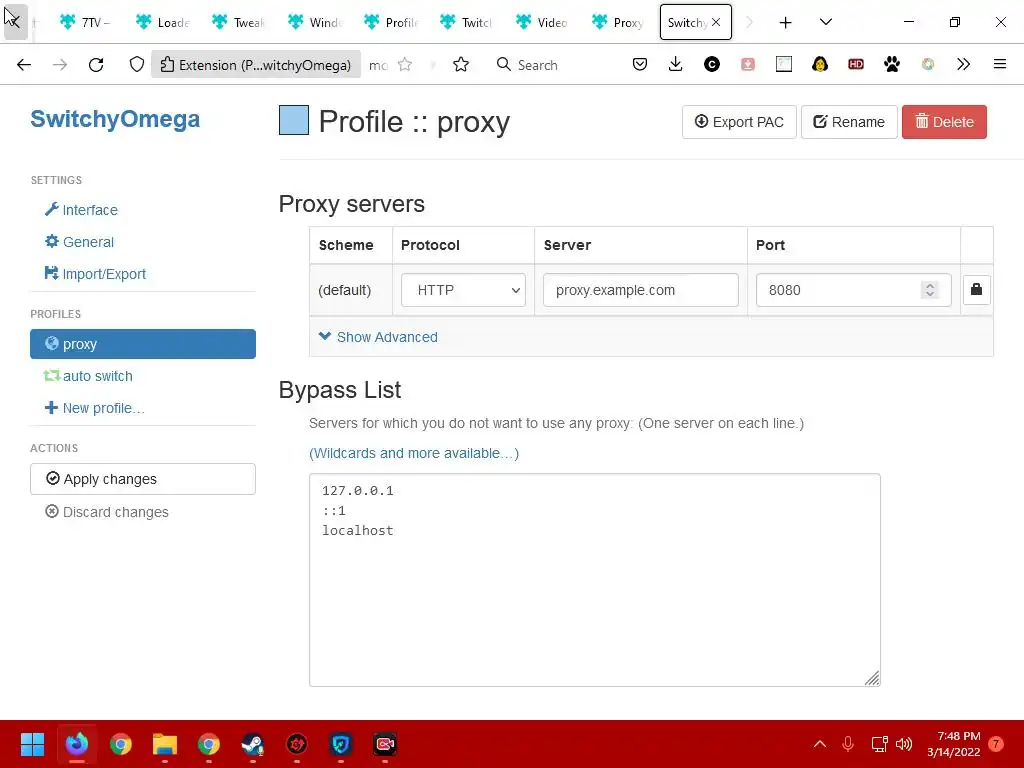Open File Explorer from taskbar
Viewport: 1024px width, 768px height.
[x=165, y=744]
